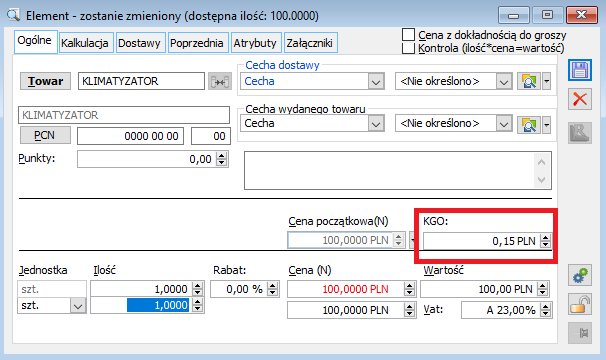
Task: Click the link icon next to KLIMATYZATOR code
Action: click(220, 81)
